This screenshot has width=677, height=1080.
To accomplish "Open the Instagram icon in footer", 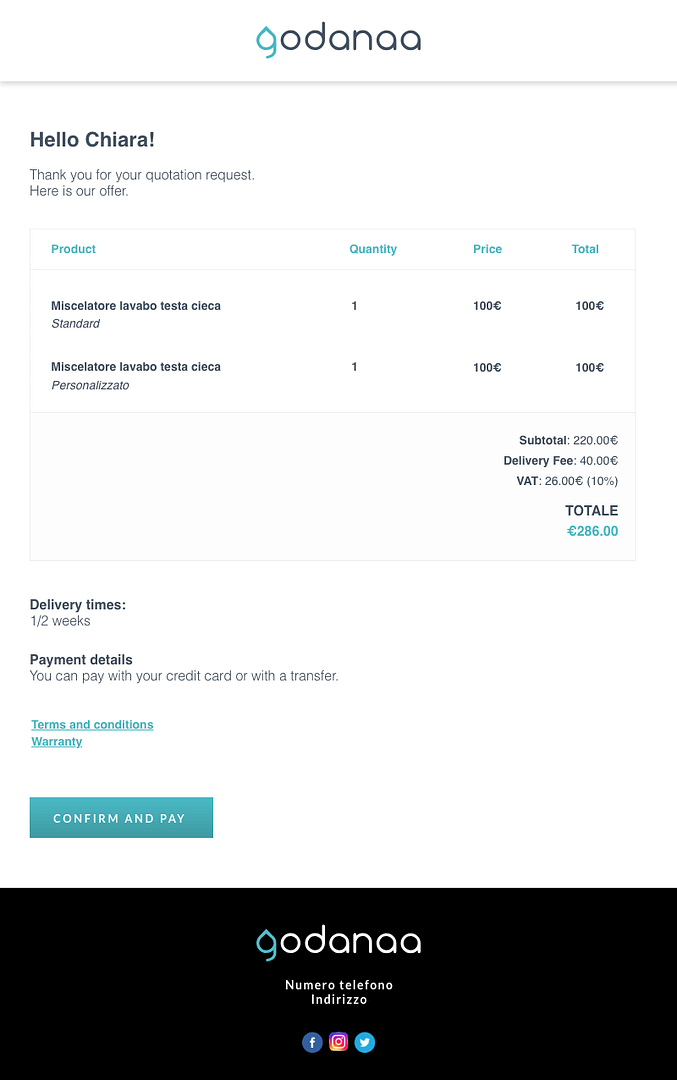I will coord(339,1042).
